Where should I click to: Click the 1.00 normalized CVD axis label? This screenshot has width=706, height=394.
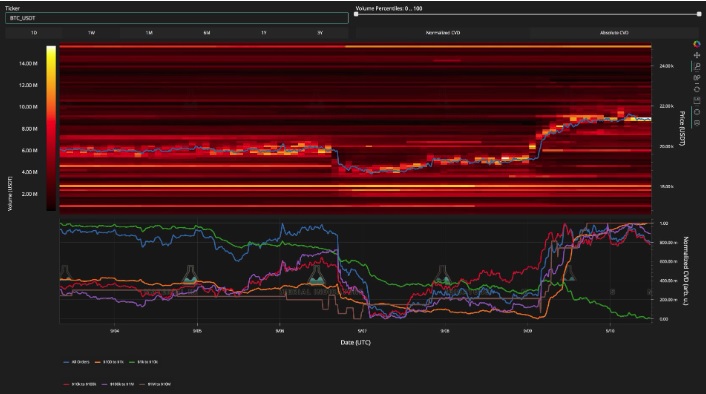pyautogui.click(x=664, y=223)
